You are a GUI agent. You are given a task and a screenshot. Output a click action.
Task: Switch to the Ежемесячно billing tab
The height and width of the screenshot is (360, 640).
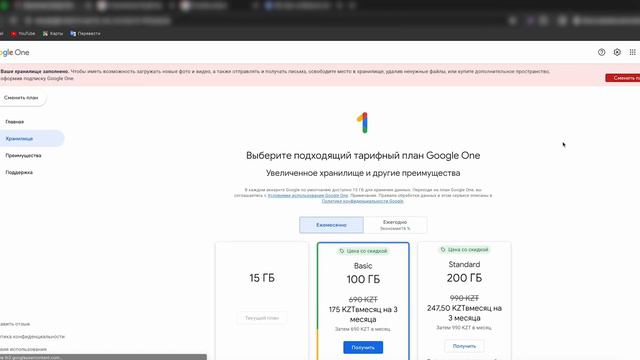pos(331,225)
